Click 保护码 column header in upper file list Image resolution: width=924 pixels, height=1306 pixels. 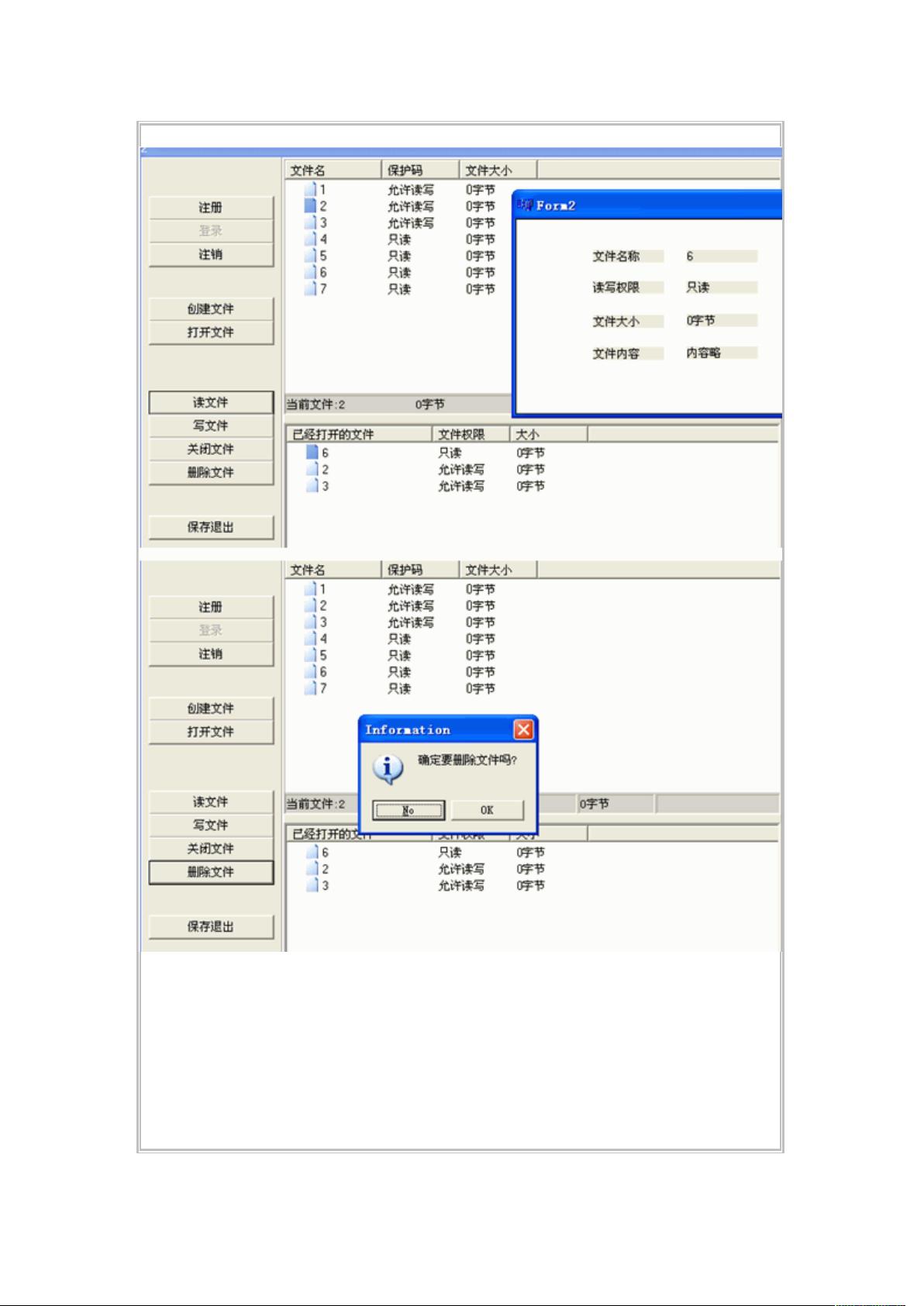click(x=419, y=171)
